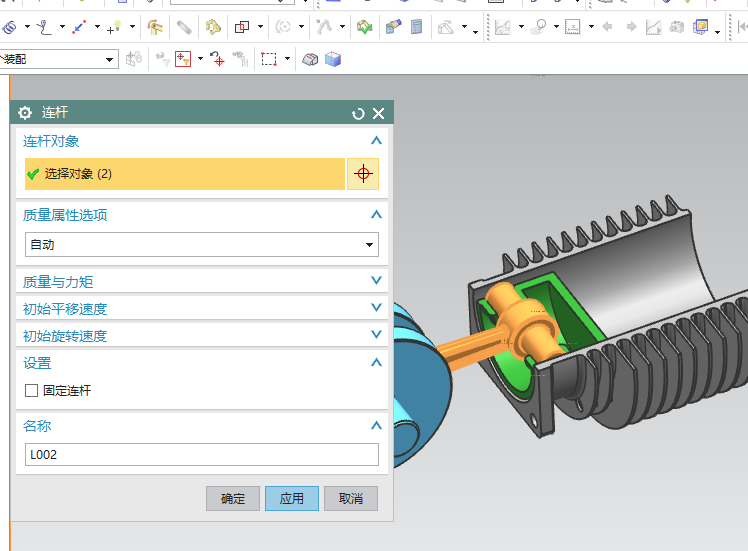Viewport: 748px width, 551px height.
Task: Click the 应用 button
Action: click(292, 499)
